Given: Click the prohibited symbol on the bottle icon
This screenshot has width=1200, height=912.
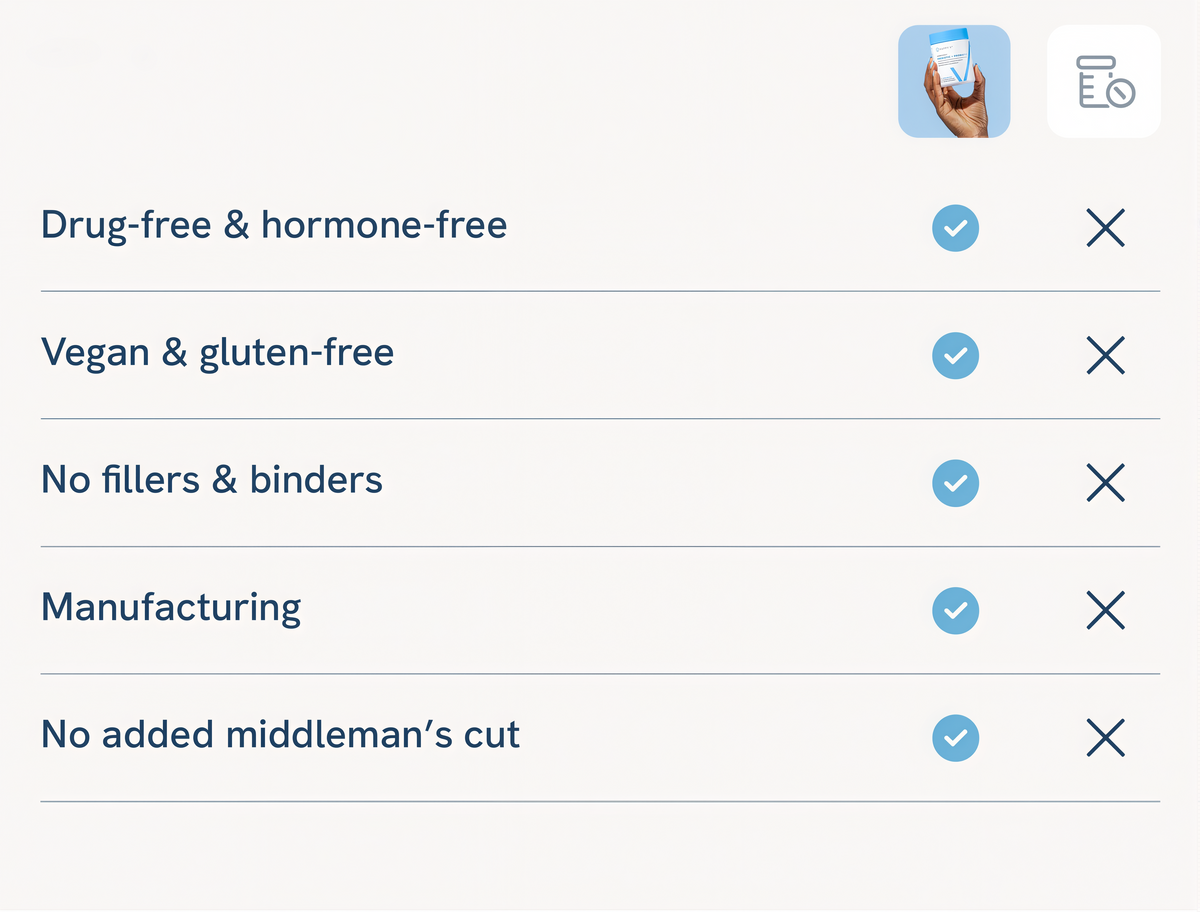Looking at the screenshot, I should click(x=1121, y=94).
